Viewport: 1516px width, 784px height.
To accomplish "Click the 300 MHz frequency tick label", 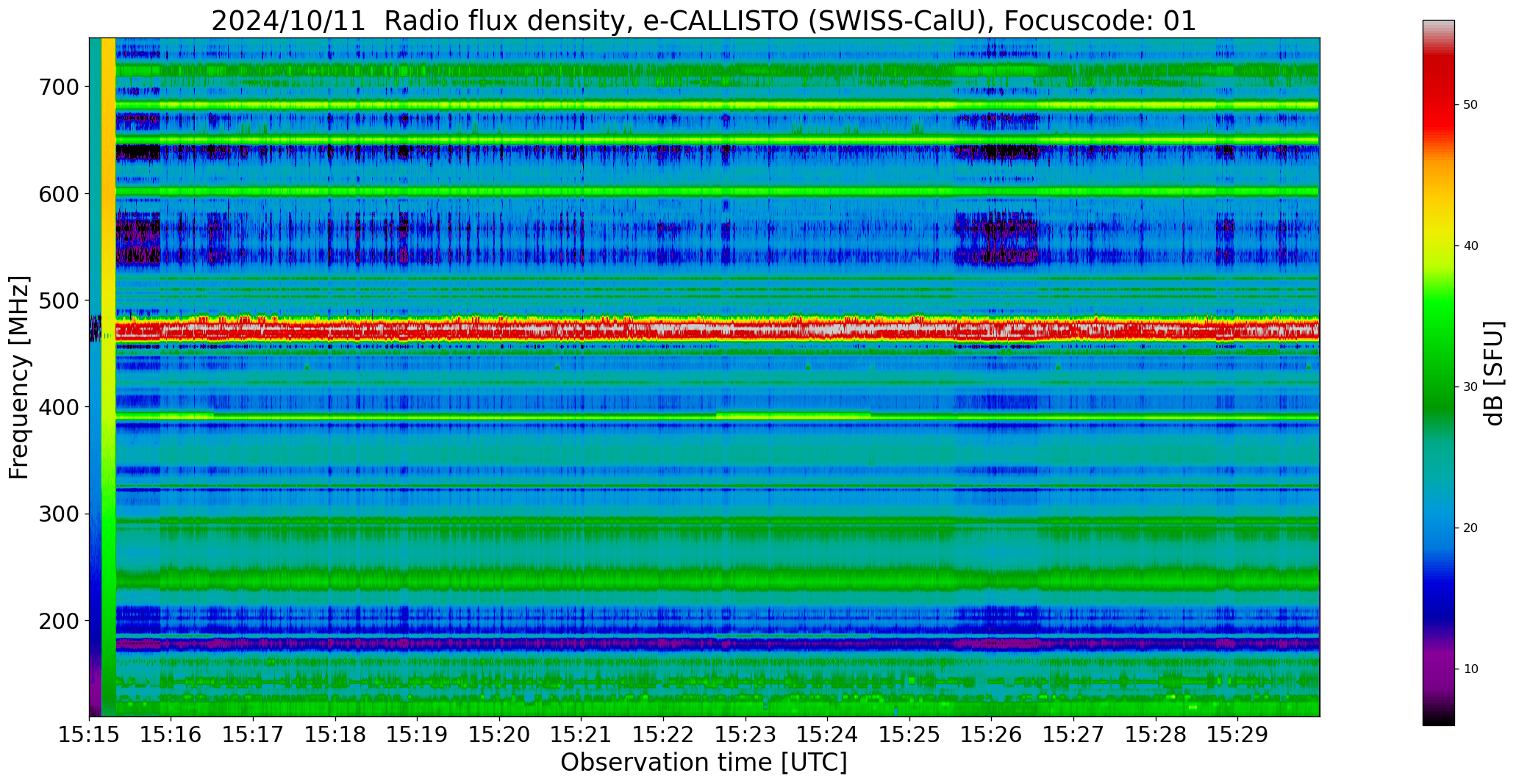I will click(58, 514).
